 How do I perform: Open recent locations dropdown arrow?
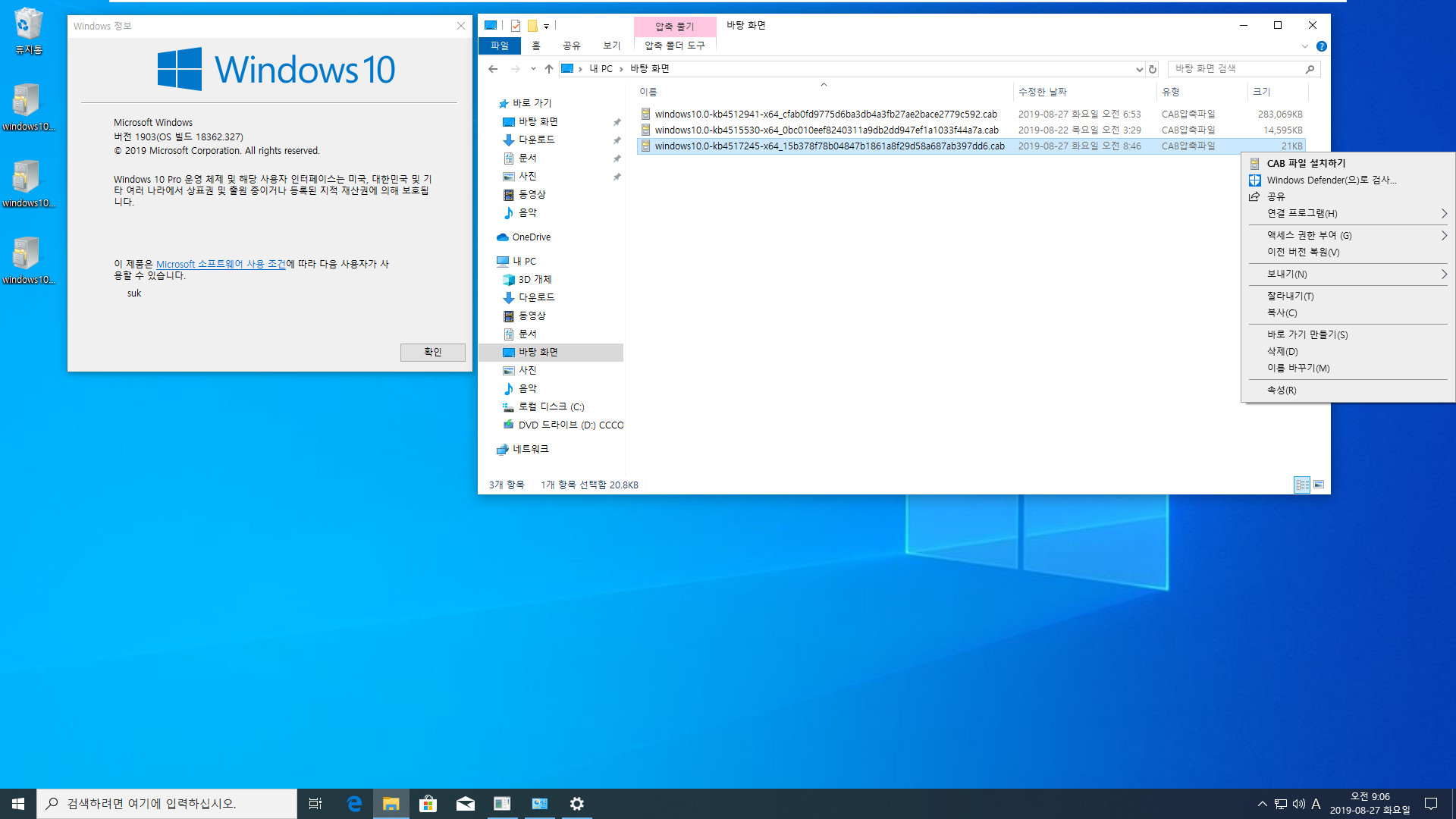tap(533, 69)
